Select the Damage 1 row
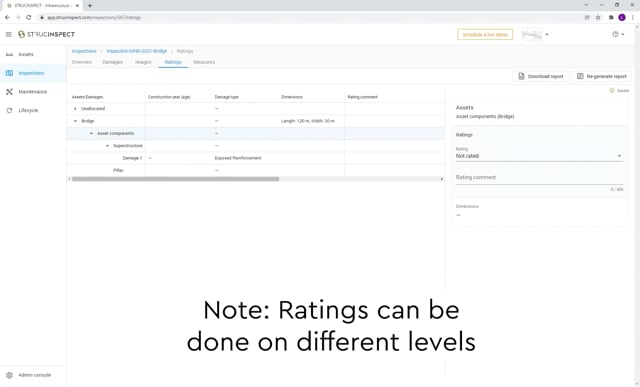Image resolution: width=640 pixels, height=387 pixels. [256, 158]
